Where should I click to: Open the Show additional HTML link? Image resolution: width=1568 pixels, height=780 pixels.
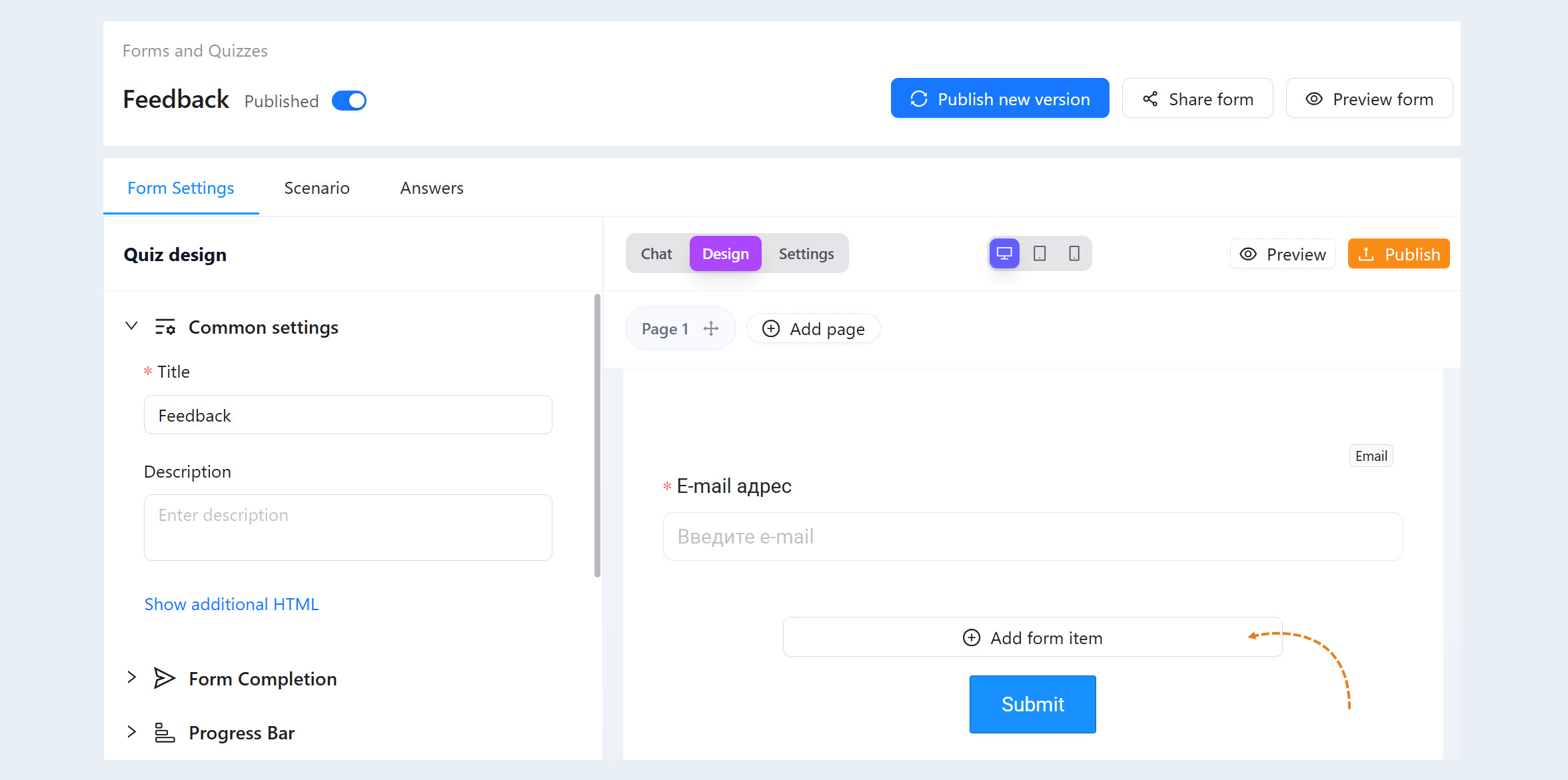(x=231, y=604)
